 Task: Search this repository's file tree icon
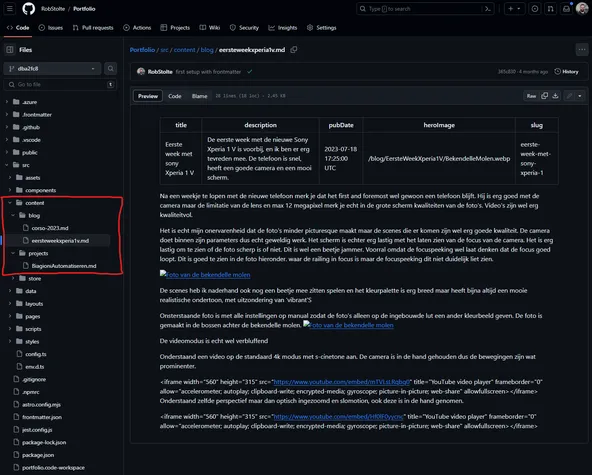coord(111,68)
